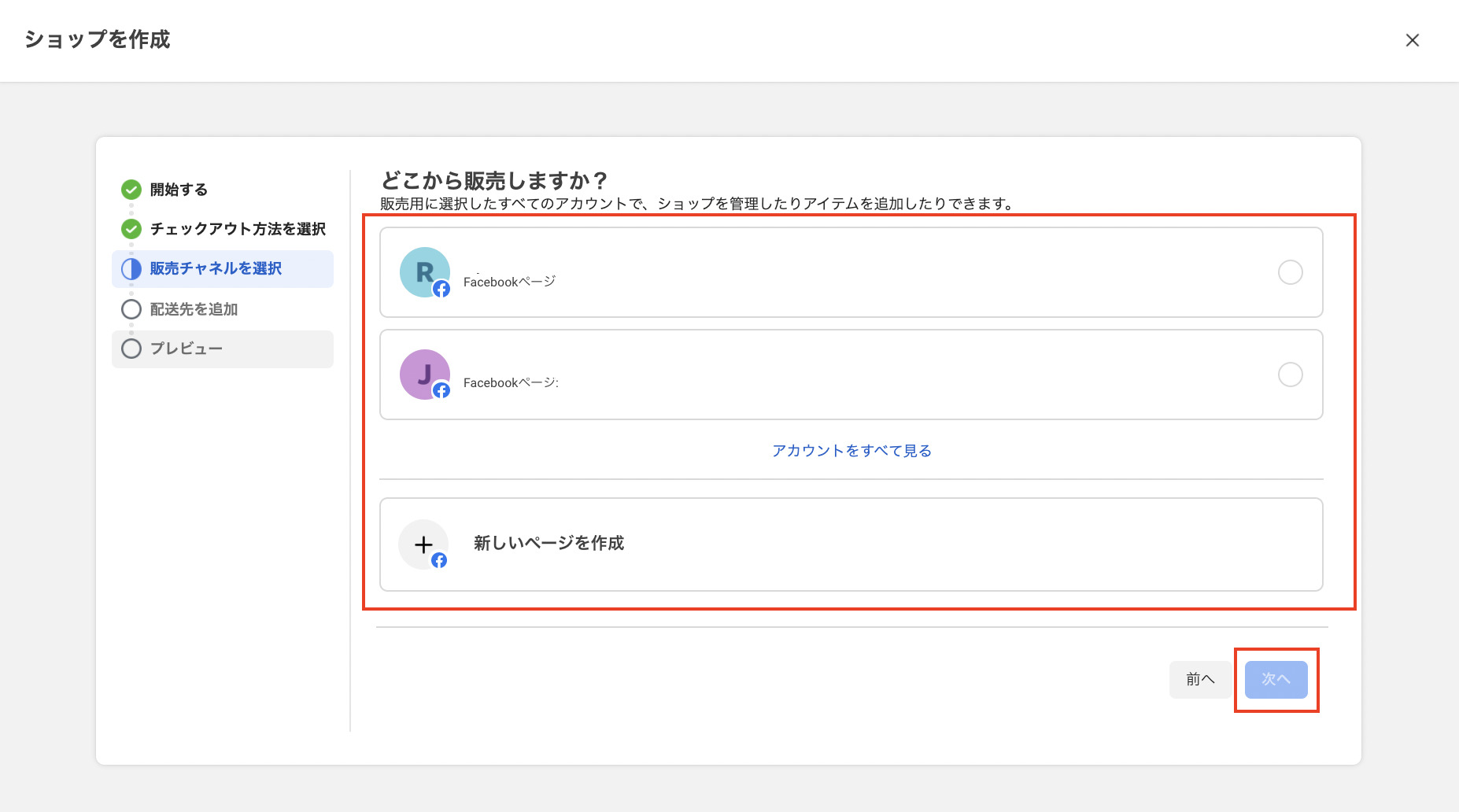
Task: Click the green checkmark beside 開始する
Action: pos(131,190)
